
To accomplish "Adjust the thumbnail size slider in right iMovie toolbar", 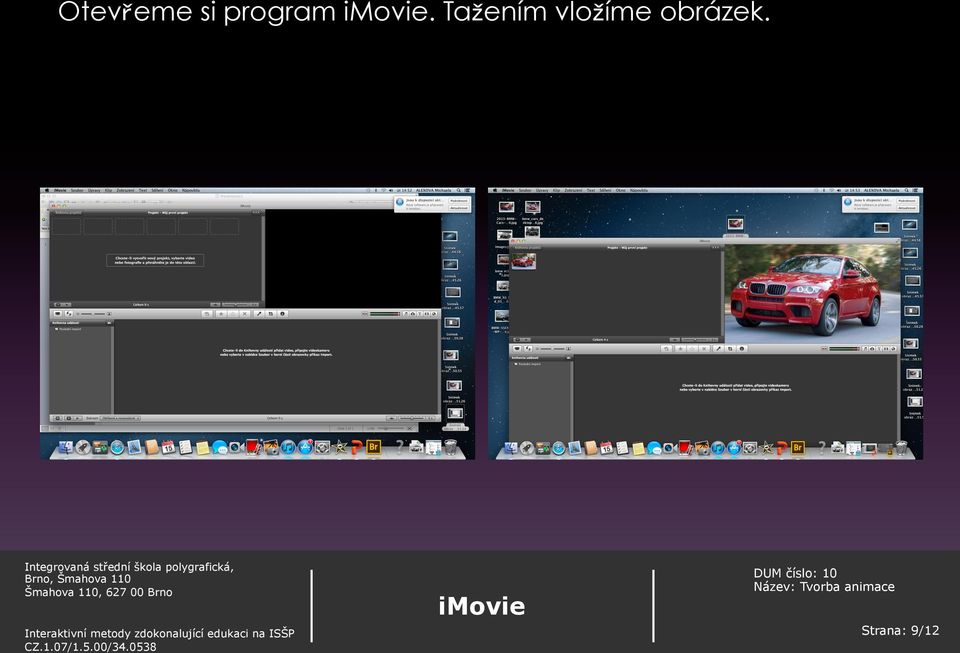I will pos(552,349).
